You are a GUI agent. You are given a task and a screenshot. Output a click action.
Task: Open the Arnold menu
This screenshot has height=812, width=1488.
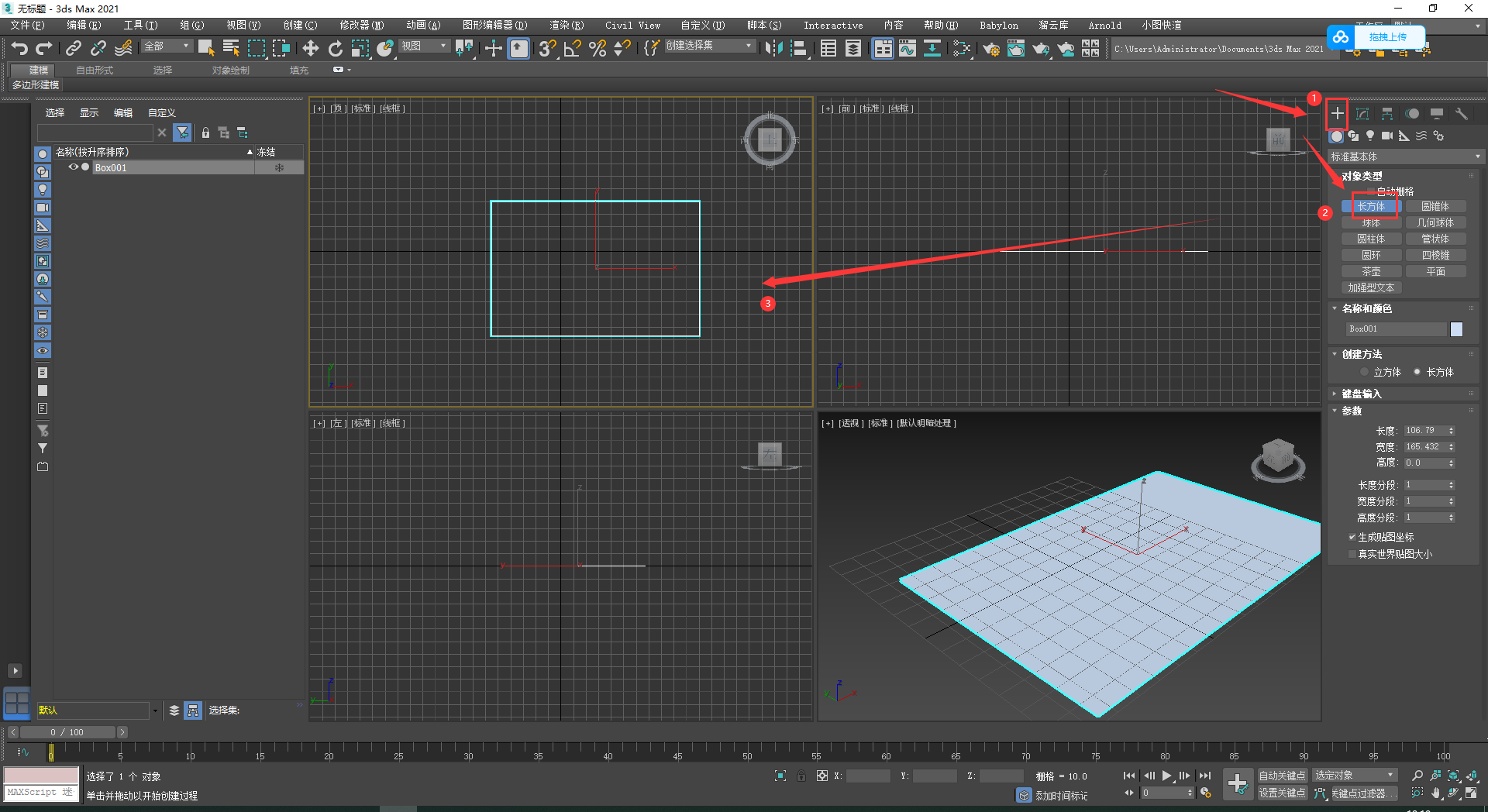coord(1104,26)
